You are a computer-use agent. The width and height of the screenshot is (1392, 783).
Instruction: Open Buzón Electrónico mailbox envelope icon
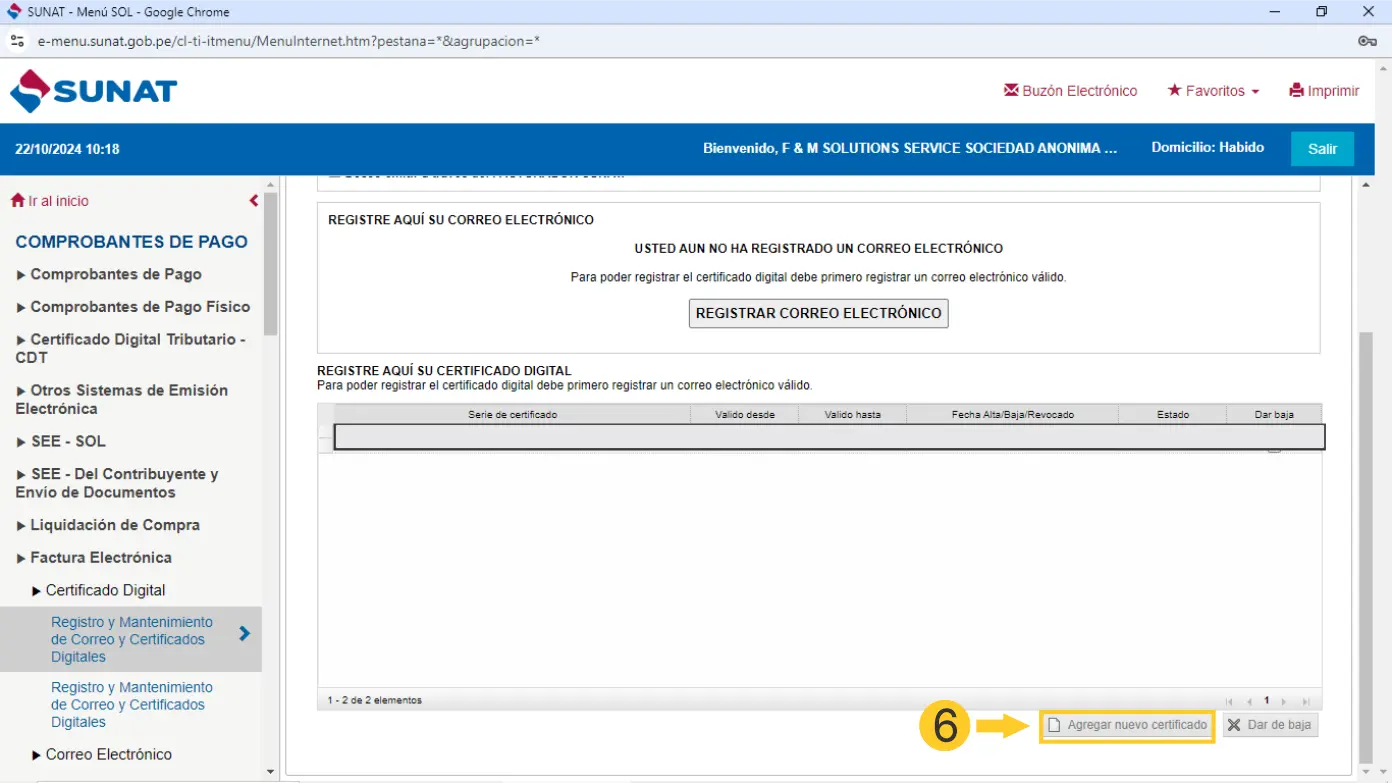1010,90
